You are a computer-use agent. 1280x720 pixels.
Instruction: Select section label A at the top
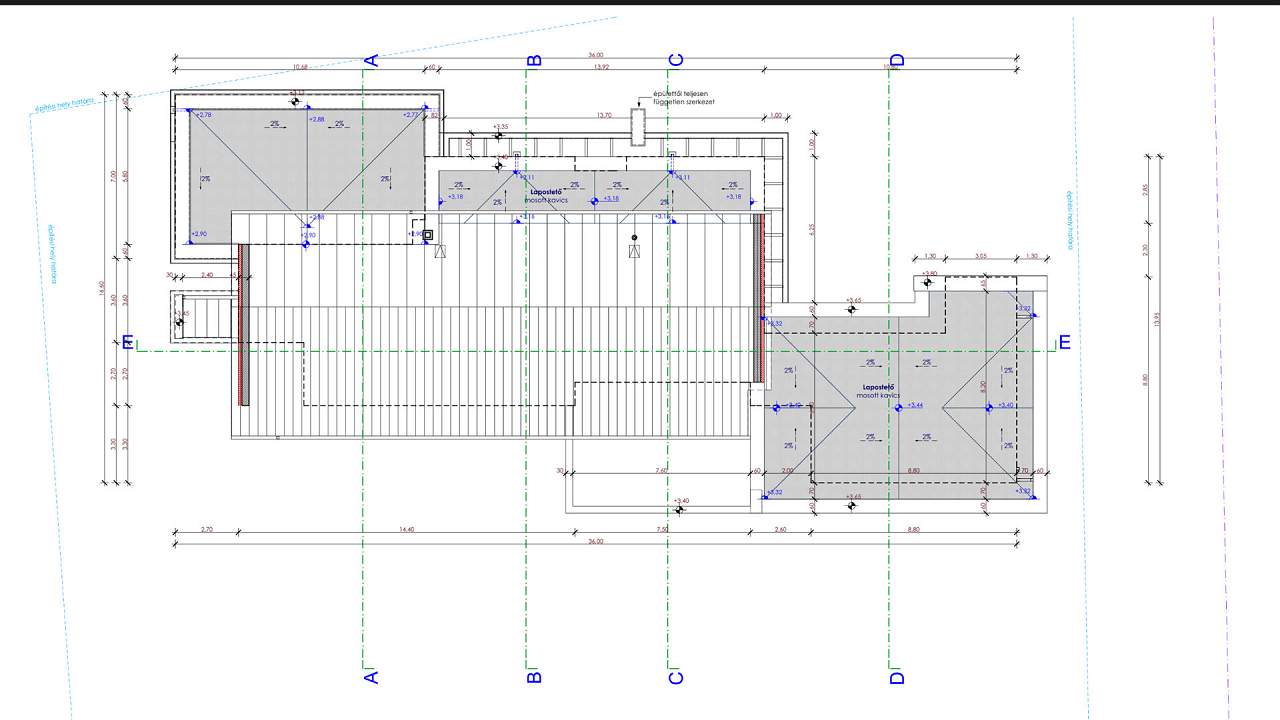pos(371,60)
